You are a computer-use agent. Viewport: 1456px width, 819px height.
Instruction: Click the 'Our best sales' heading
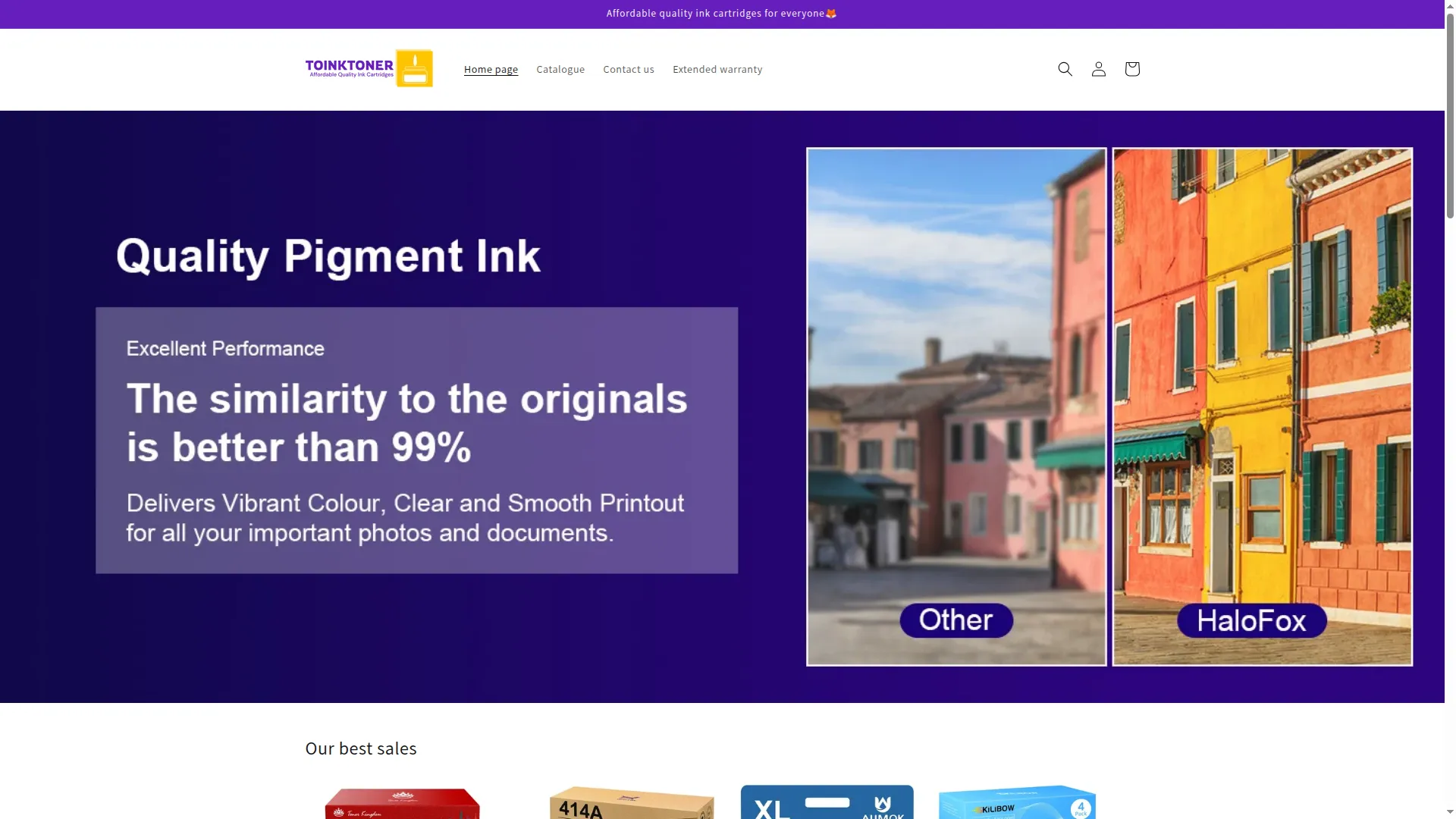tap(361, 748)
